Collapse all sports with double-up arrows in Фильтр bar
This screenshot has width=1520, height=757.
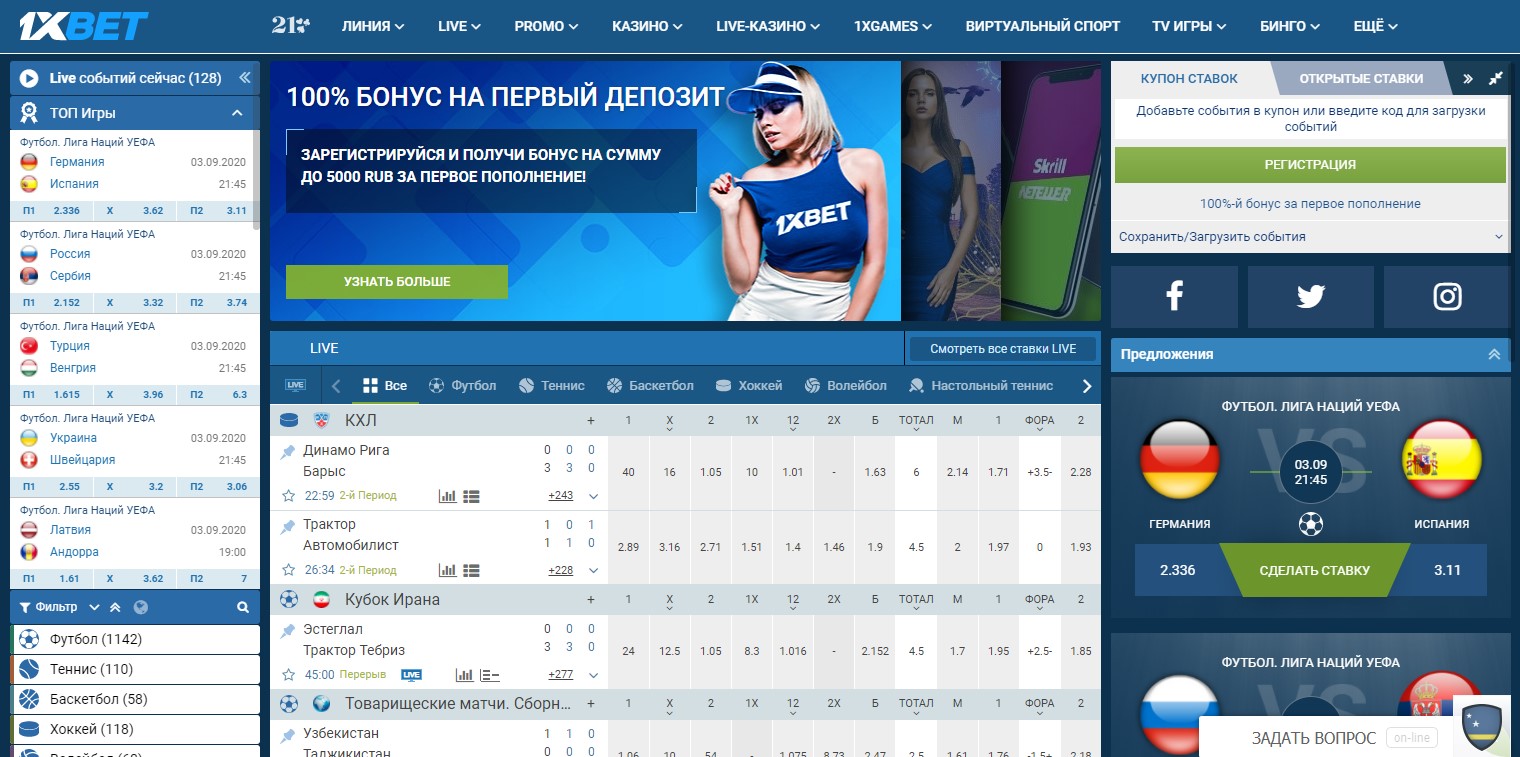coord(115,607)
